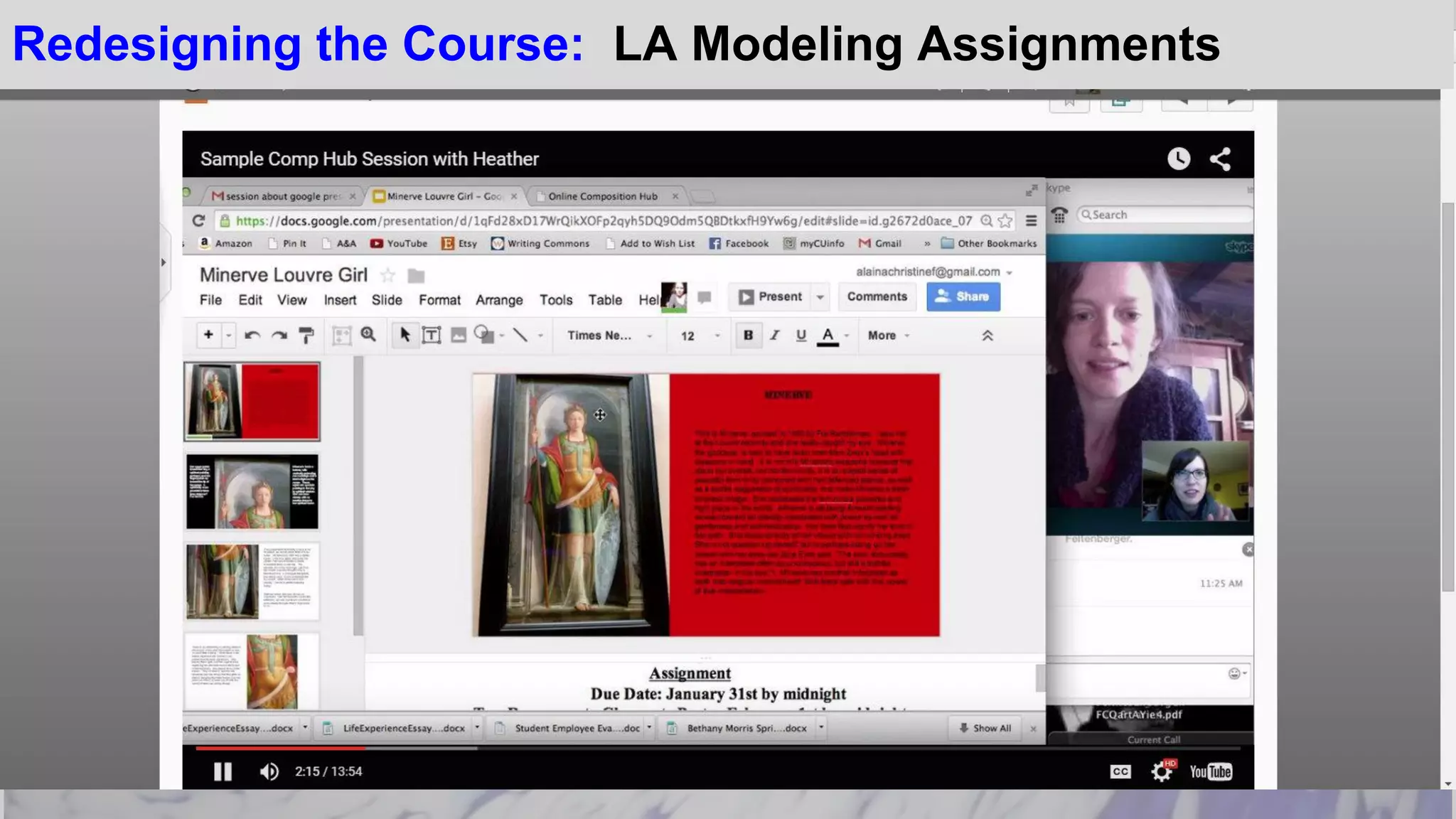Star the Minerve Louvre Girl presentation
The height and width of the screenshot is (819, 1456).
tap(387, 275)
